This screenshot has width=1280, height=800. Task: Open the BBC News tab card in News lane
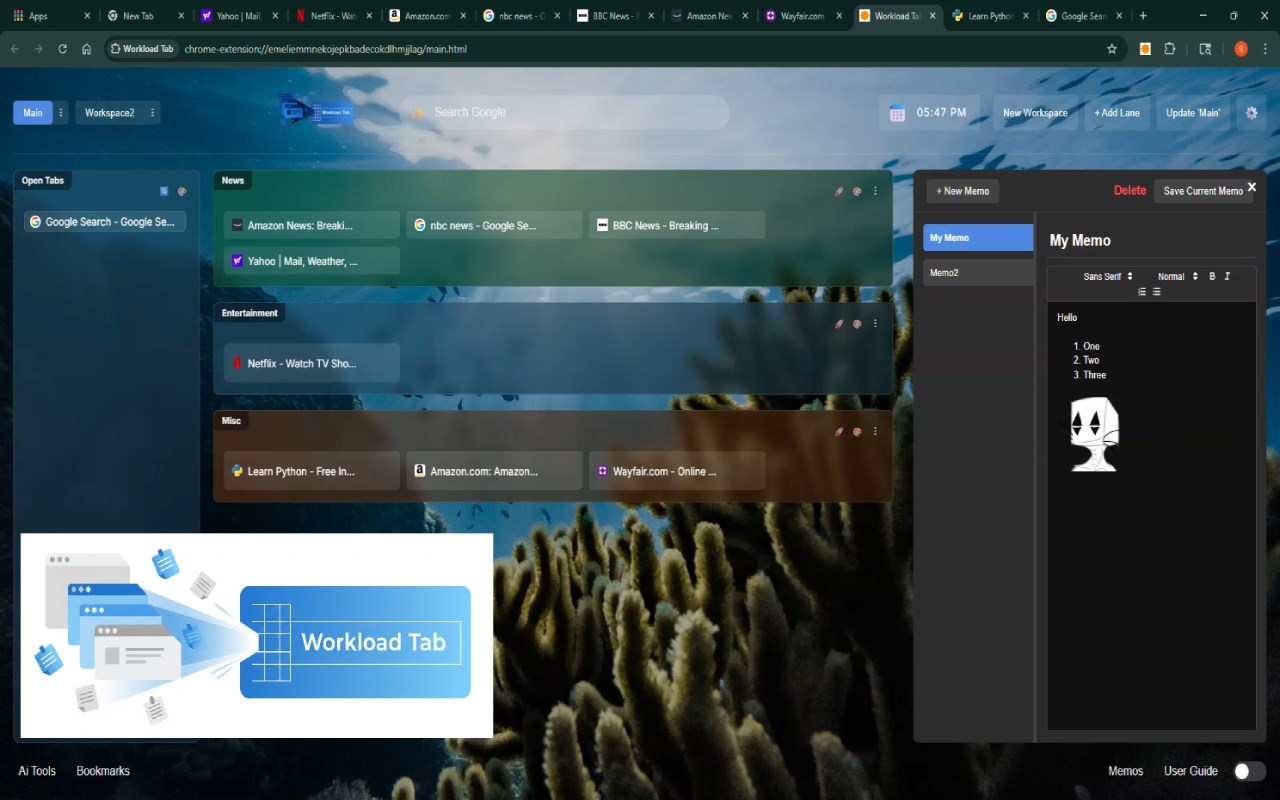click(x=677, y=226)
